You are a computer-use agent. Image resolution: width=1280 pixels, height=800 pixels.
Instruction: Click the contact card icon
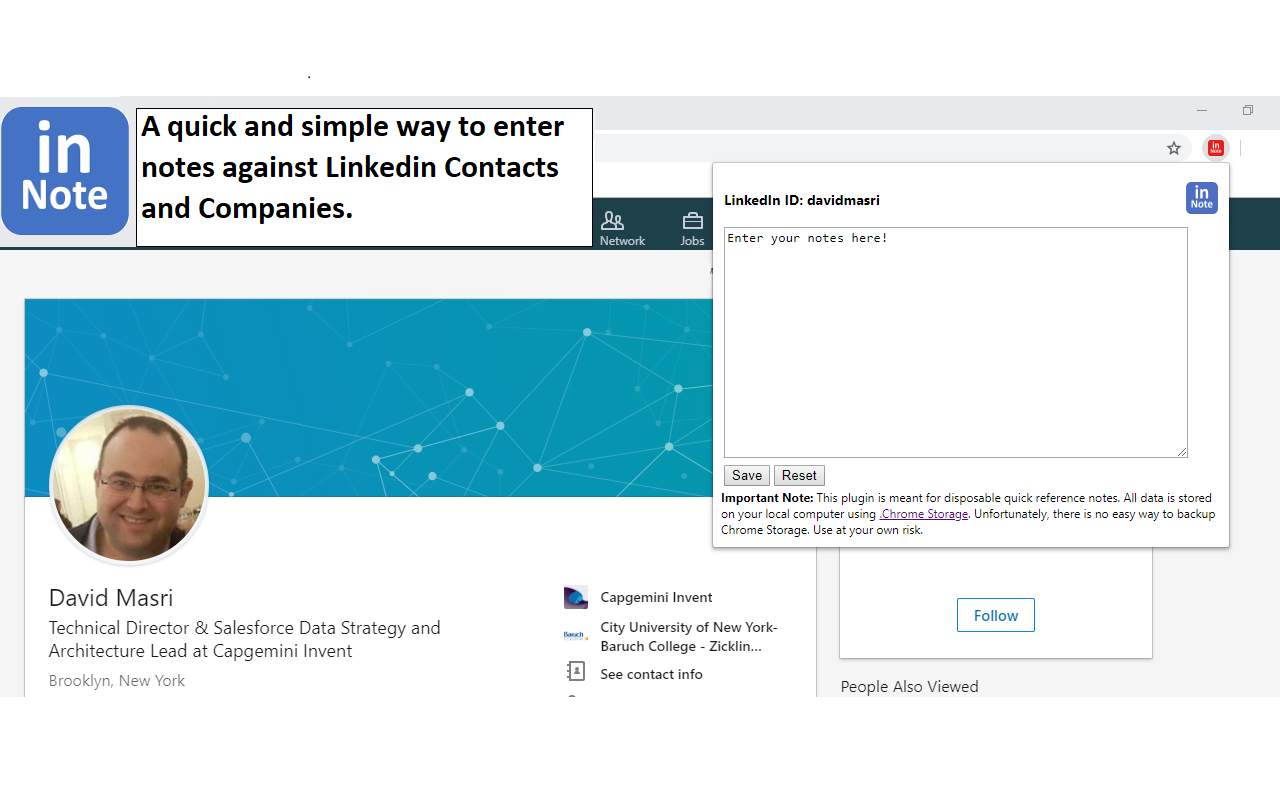tap(576, 672)
